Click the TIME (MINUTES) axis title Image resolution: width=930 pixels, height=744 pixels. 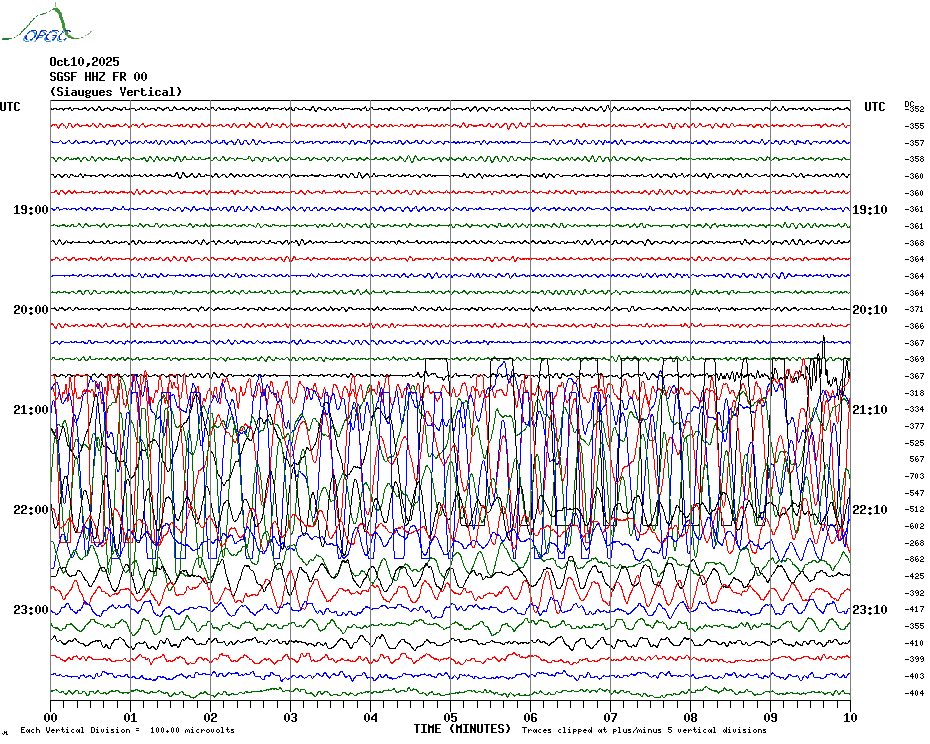462,729
